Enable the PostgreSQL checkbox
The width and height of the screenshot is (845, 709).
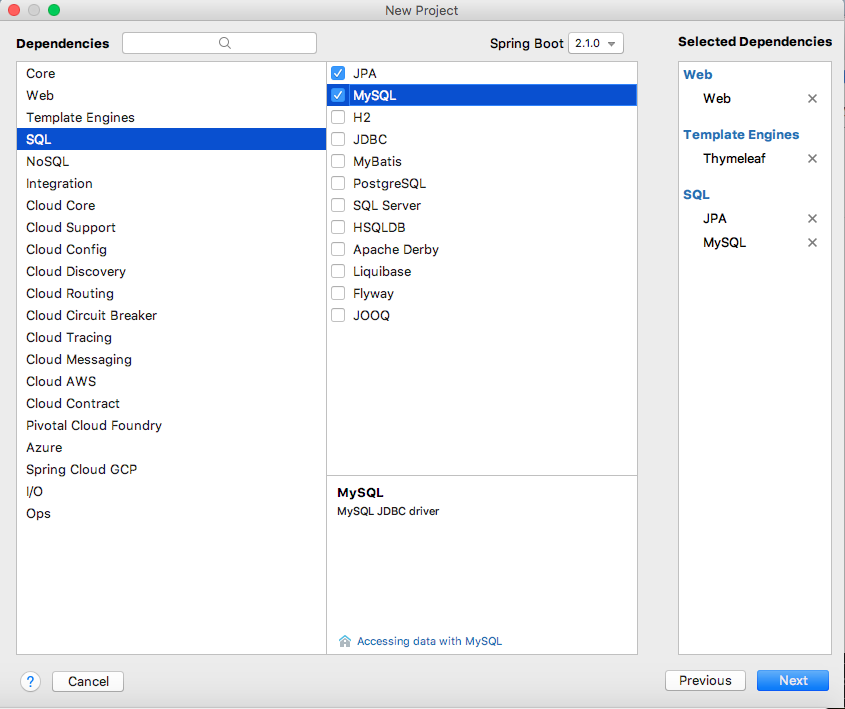tap(338, 183)
